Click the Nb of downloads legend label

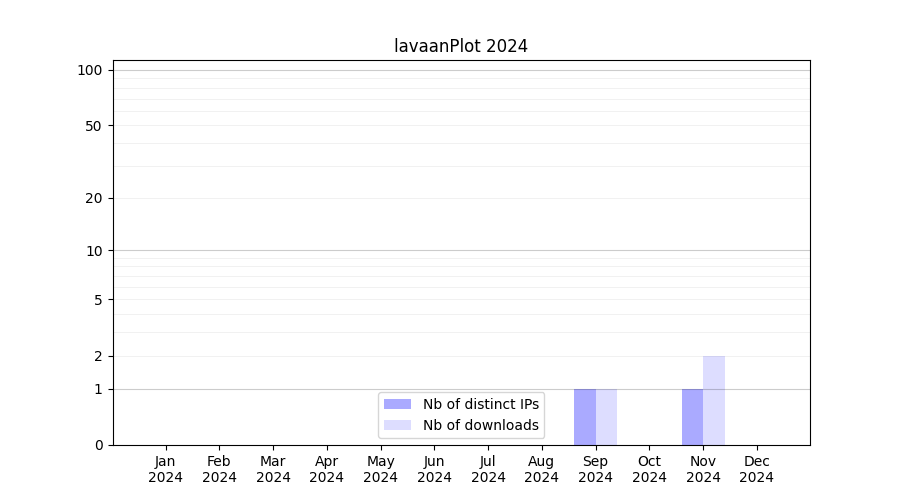click(x=480, y=425)
